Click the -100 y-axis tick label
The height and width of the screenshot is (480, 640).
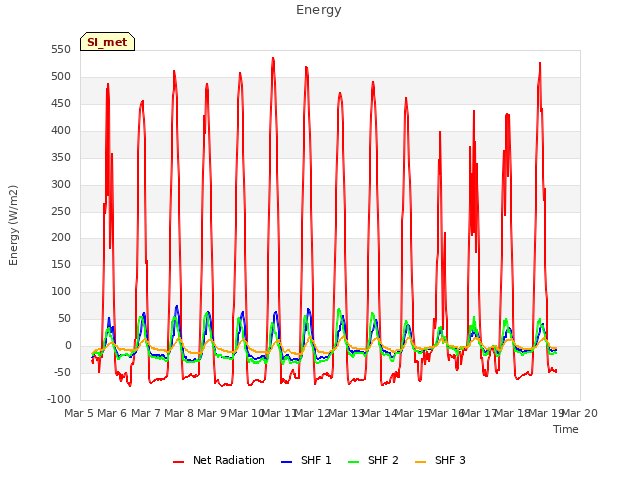(59, 400)
